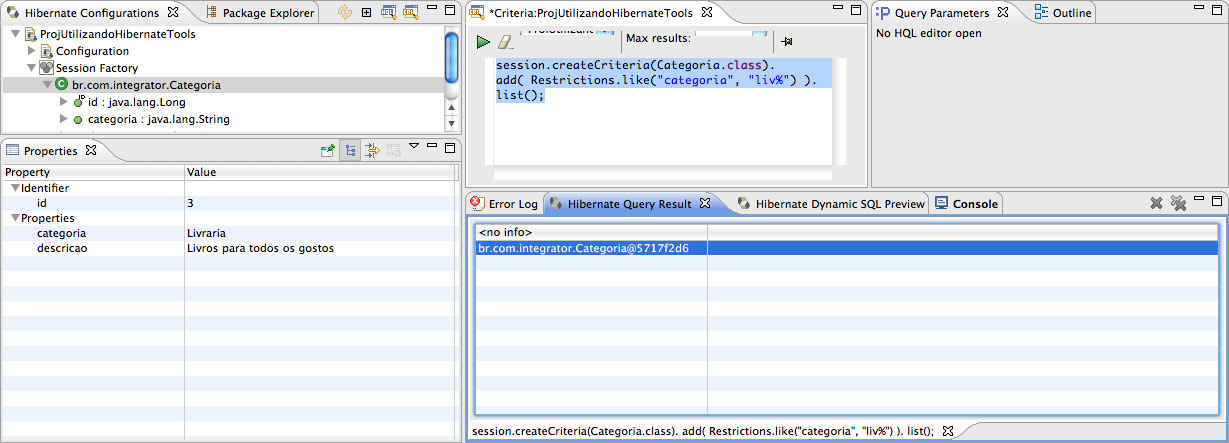The width and height of the screenshot is (1229, 443).
Task: Click the <no info> column header
Action: [x=592, y=232]
